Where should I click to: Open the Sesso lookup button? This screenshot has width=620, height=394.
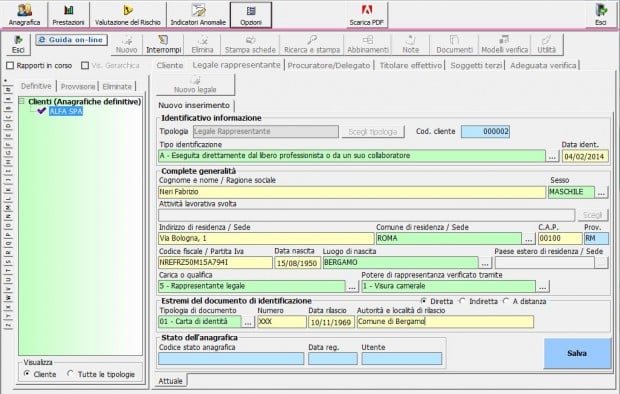[601, 193]
